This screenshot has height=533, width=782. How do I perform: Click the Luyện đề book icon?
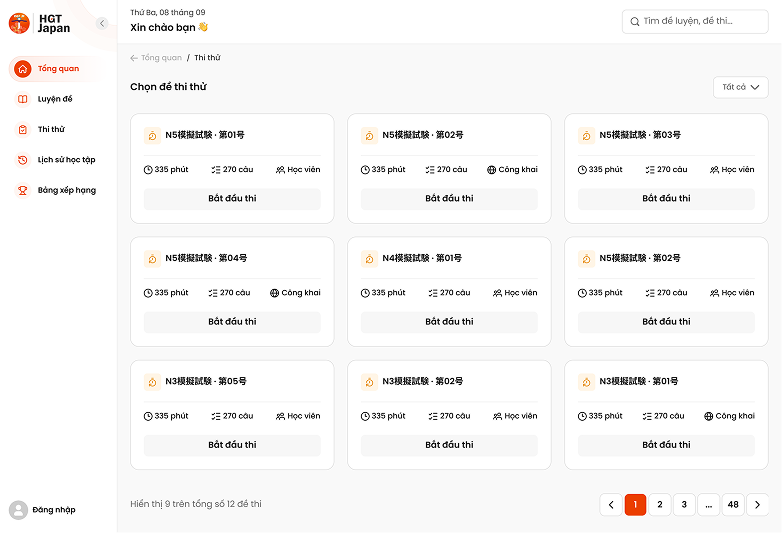click(22, 99)
